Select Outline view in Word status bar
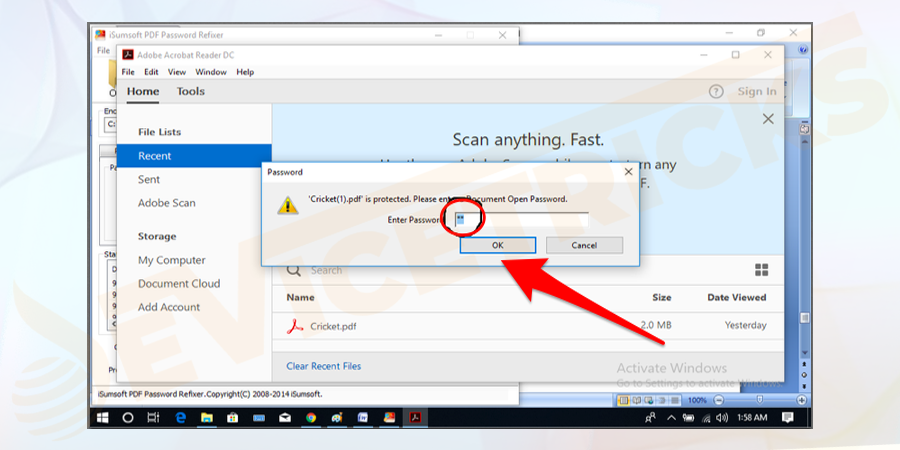Screen dimensions: 900x450 pos(662,400)
